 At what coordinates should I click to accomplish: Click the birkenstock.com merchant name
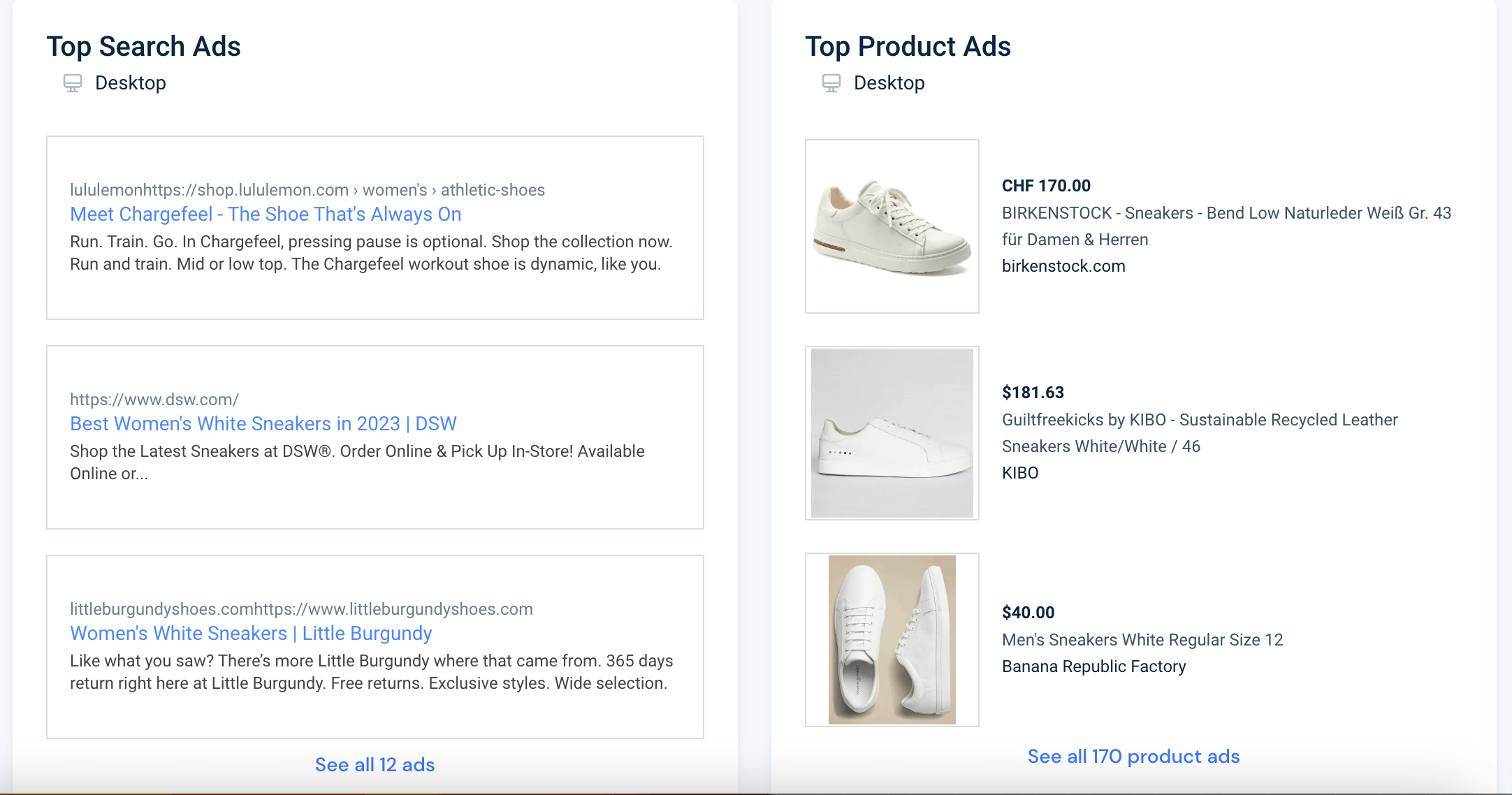click(x=1063, y=266)
